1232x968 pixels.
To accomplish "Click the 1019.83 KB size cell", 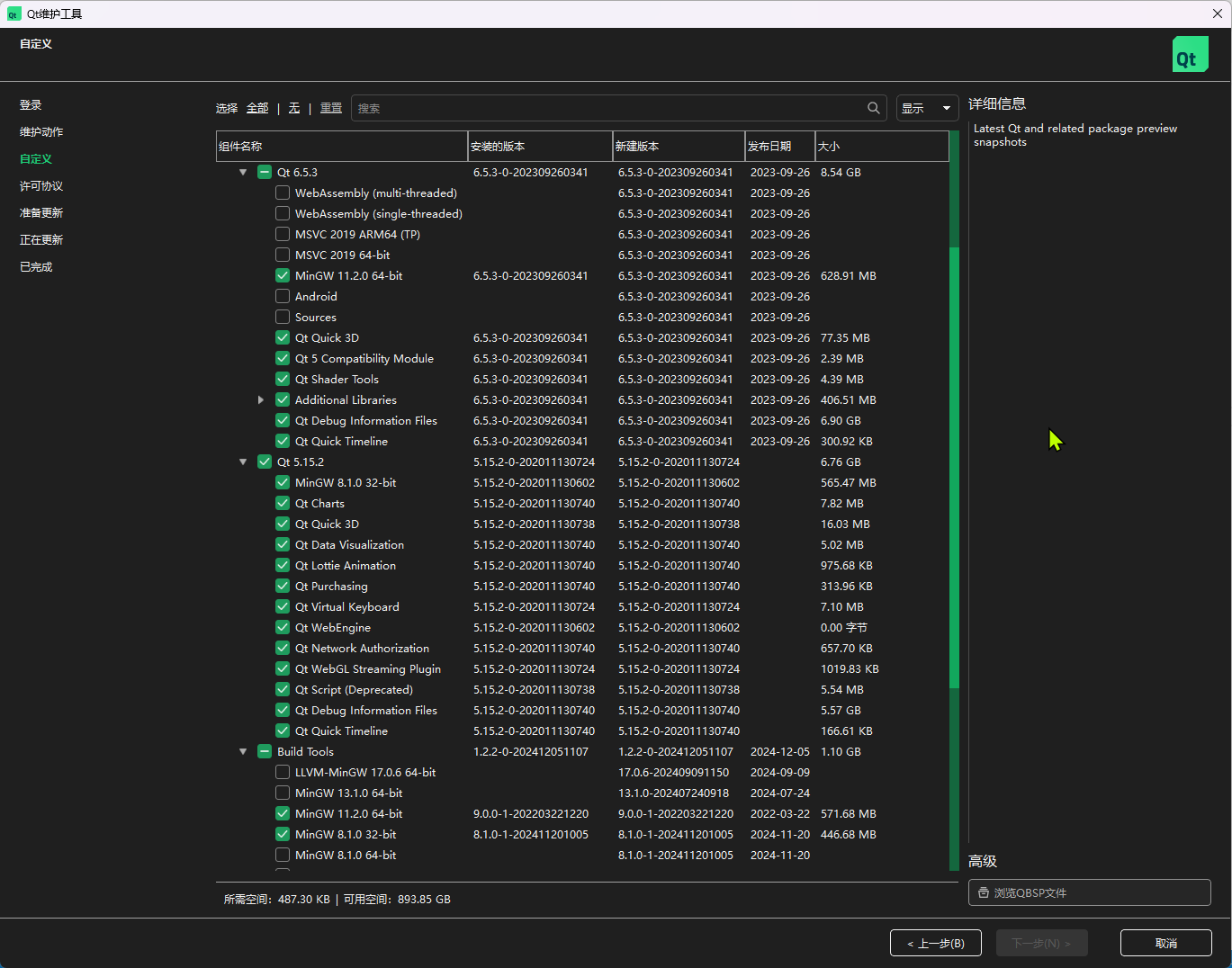I will [850, 668].
